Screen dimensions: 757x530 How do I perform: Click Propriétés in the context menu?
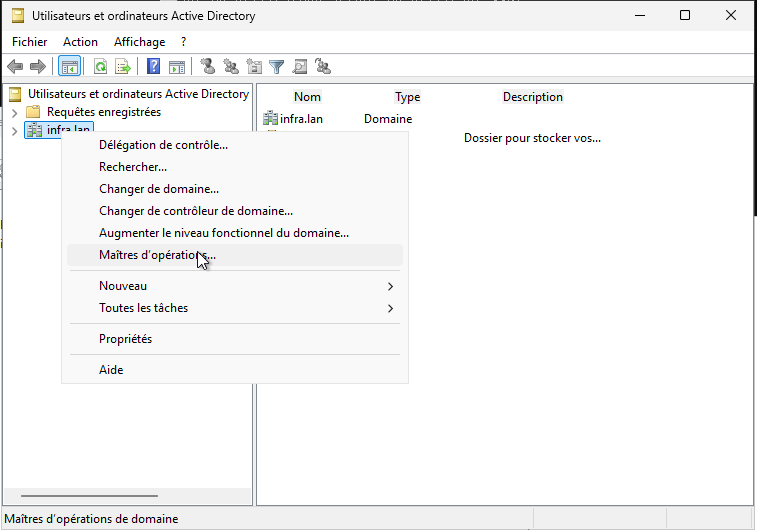[125, 339]
